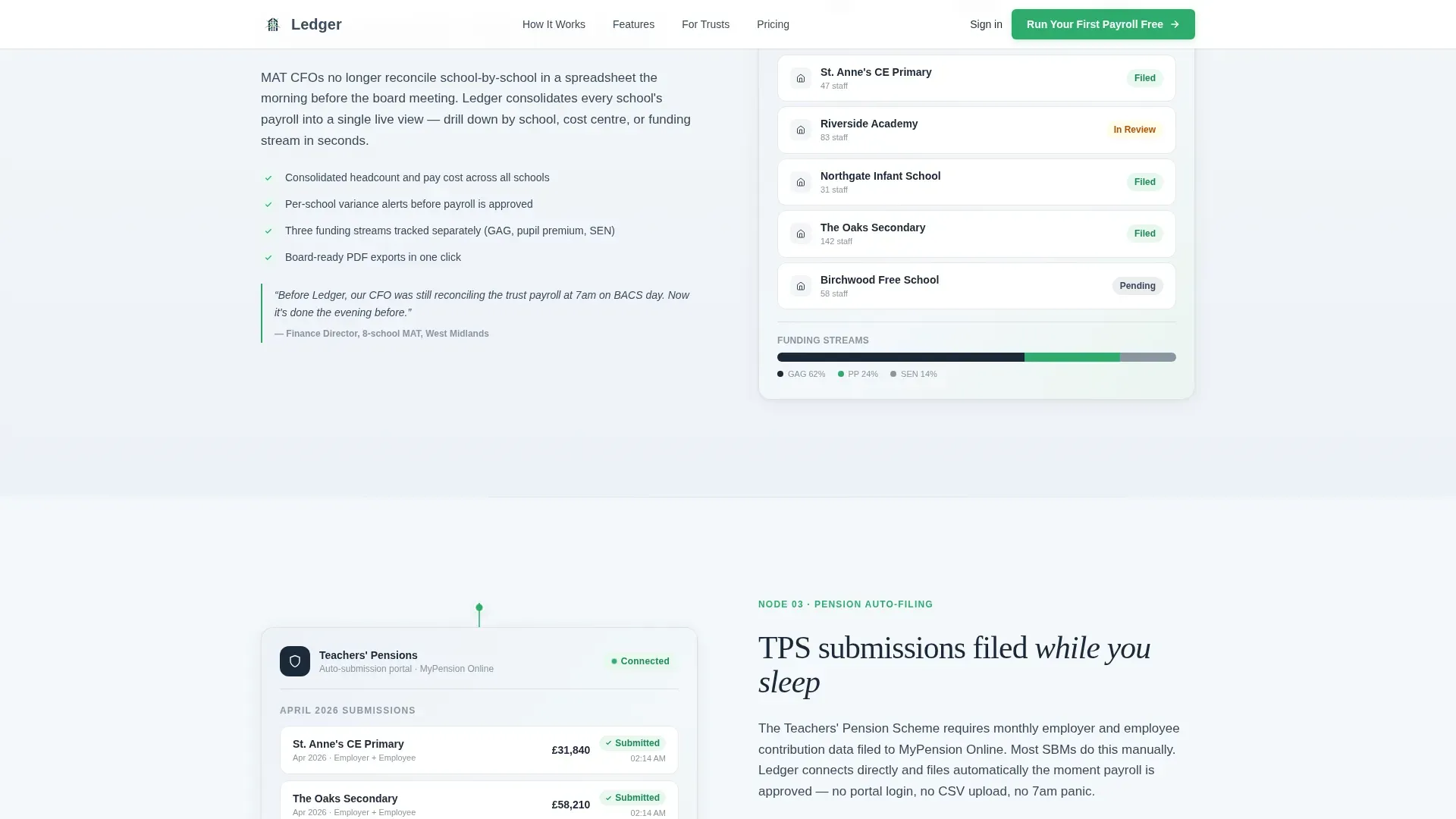Click the 83 staff count text
The image size is (1456, 819).
[x=834, y=137]
